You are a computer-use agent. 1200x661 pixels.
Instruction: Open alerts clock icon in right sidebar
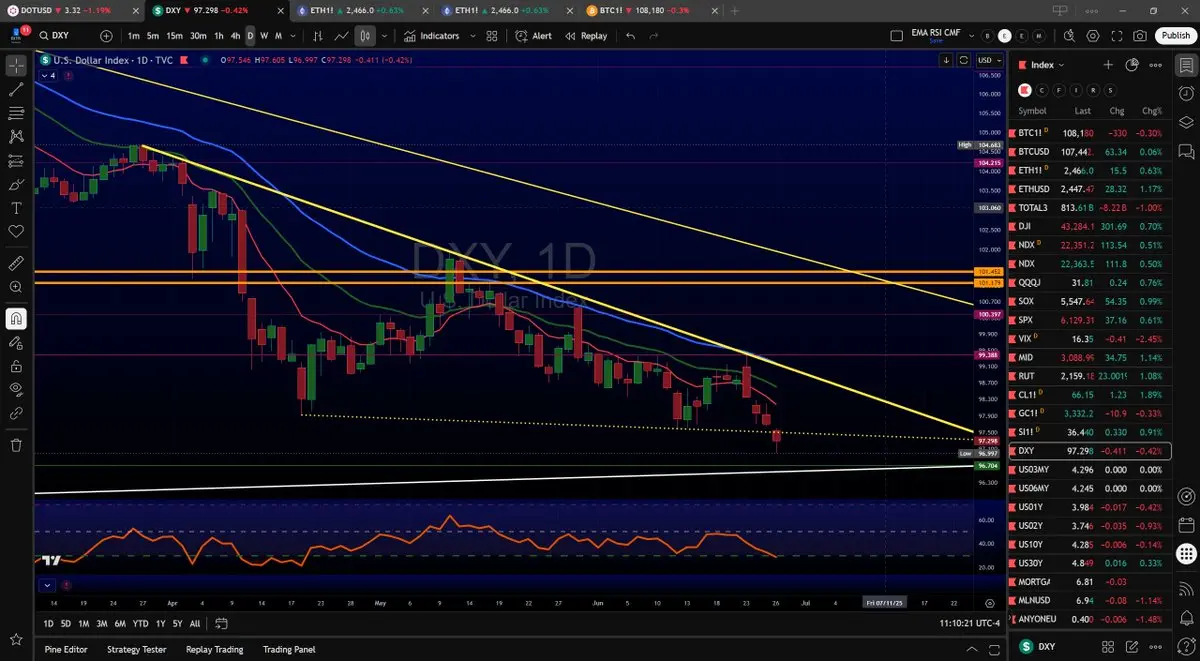[x=1186, y=93]
